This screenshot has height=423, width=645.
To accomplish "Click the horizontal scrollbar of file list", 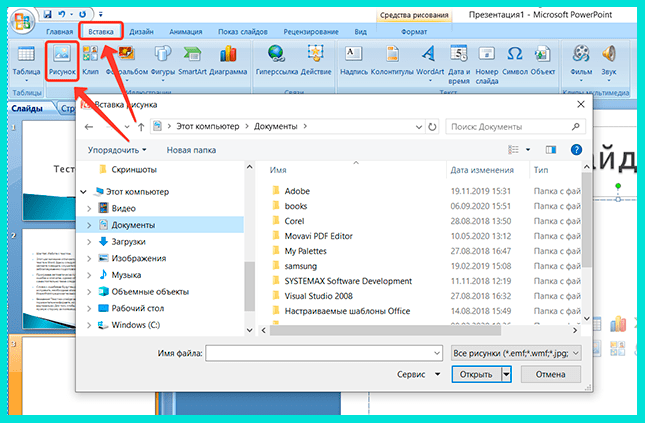I will pos(385,330).
